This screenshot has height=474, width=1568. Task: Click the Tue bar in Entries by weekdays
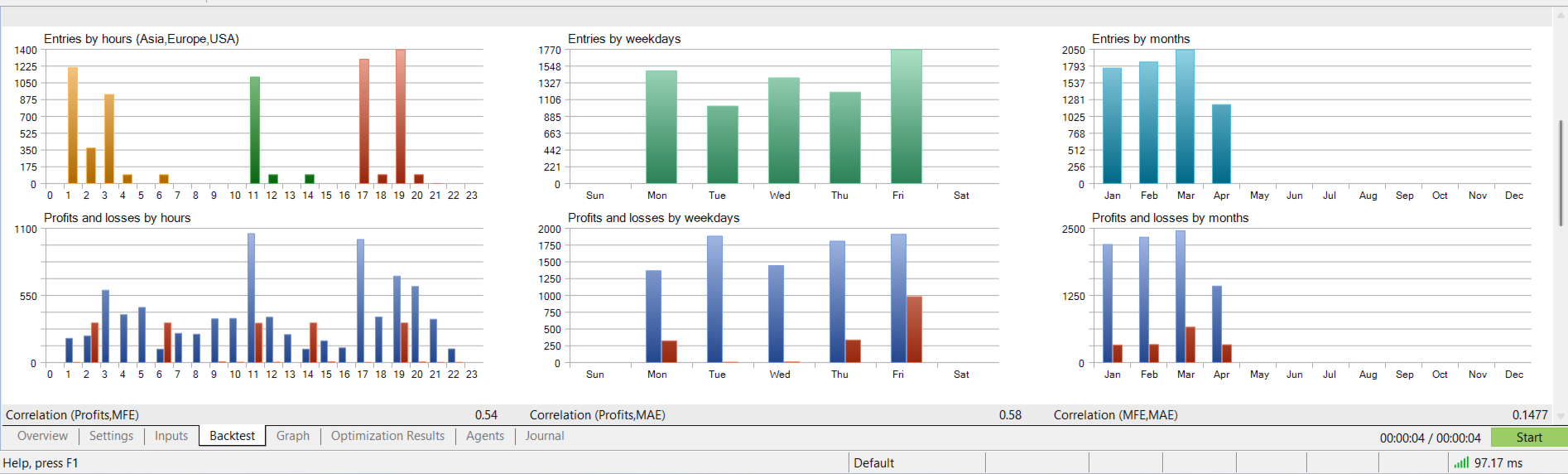coord(723,145)
